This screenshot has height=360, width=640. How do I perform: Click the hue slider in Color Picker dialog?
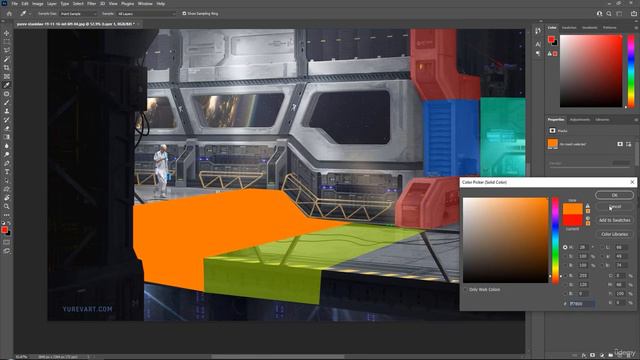pos(555,240)
